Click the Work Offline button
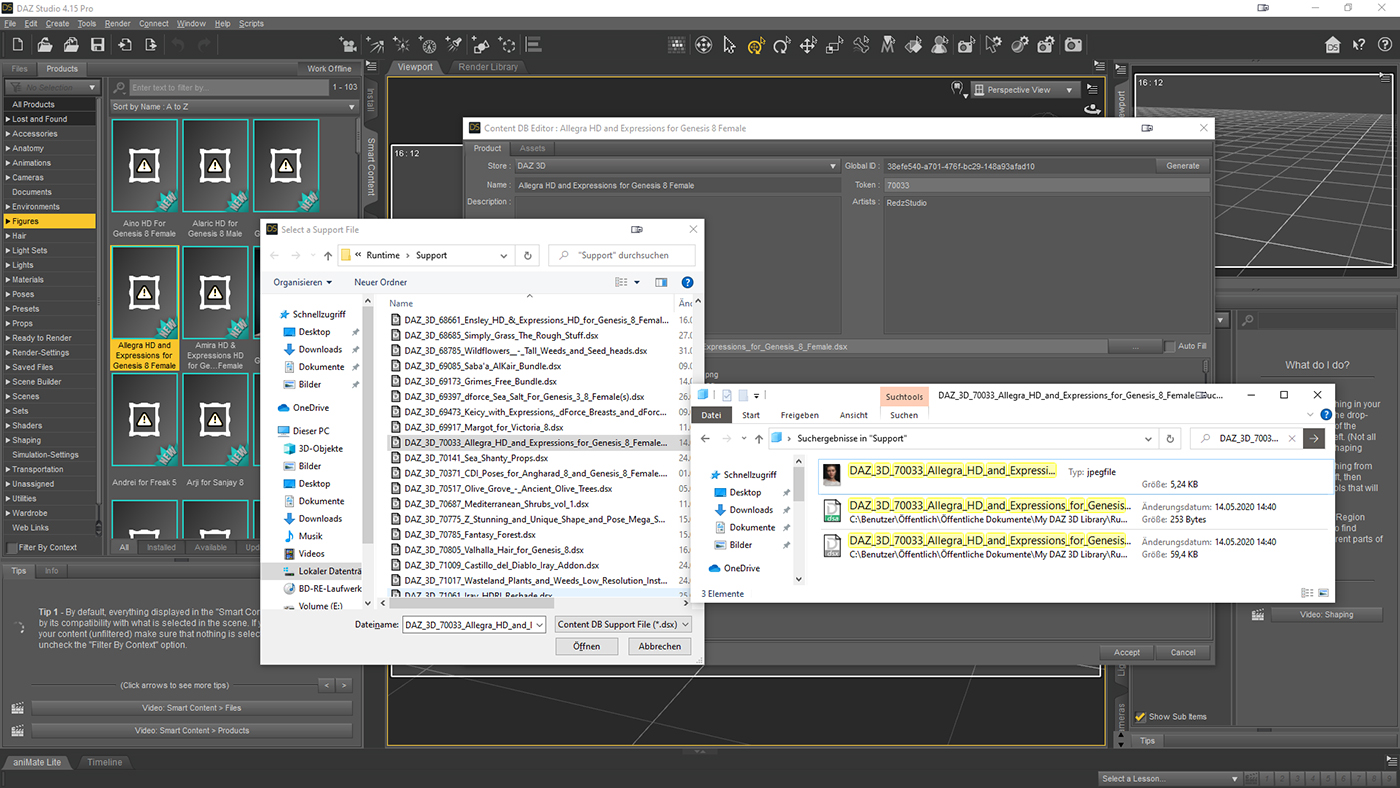This screenshot has width=1400, height=788. (330, 69)
